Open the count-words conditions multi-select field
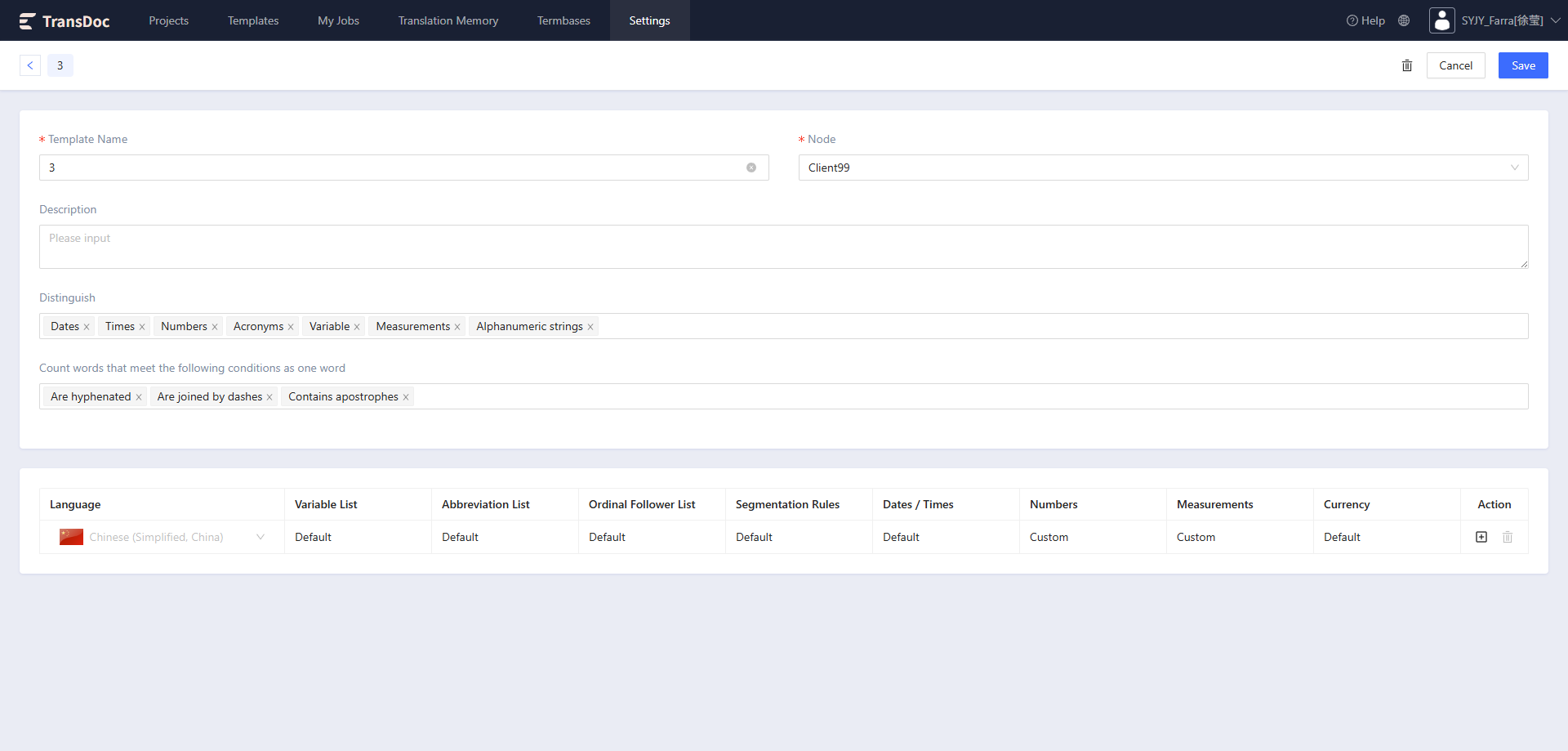The image size is (1568, 751). pos(784,396)
